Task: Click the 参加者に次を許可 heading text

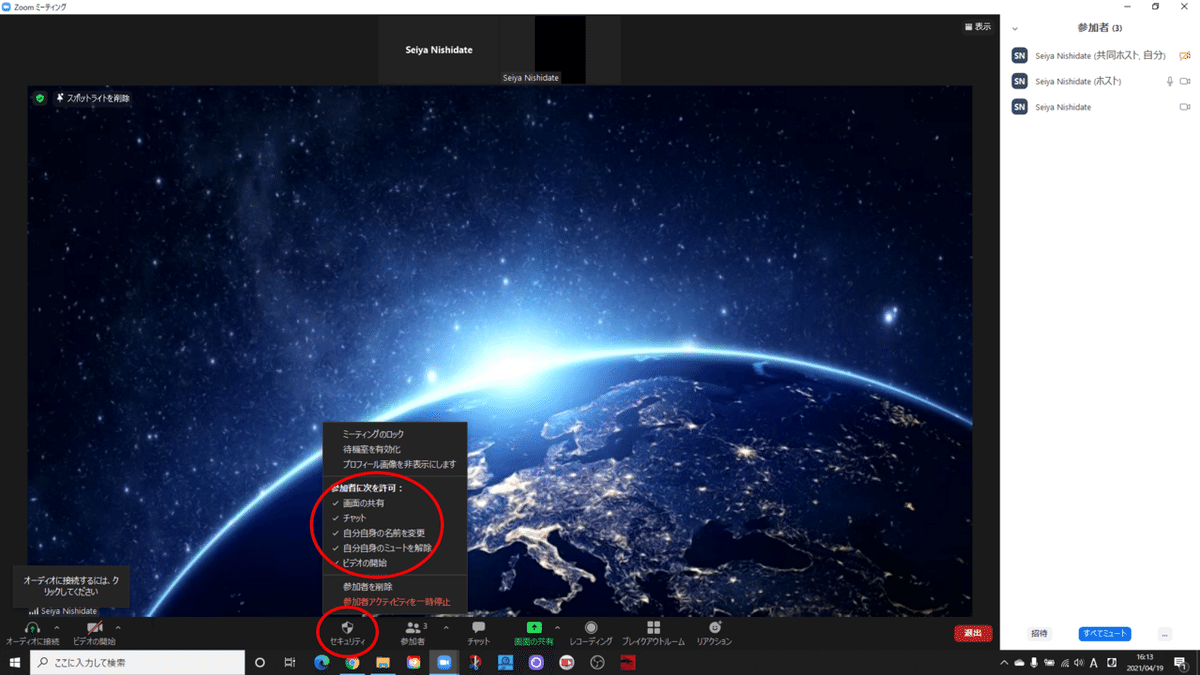Action: (367, 488)
